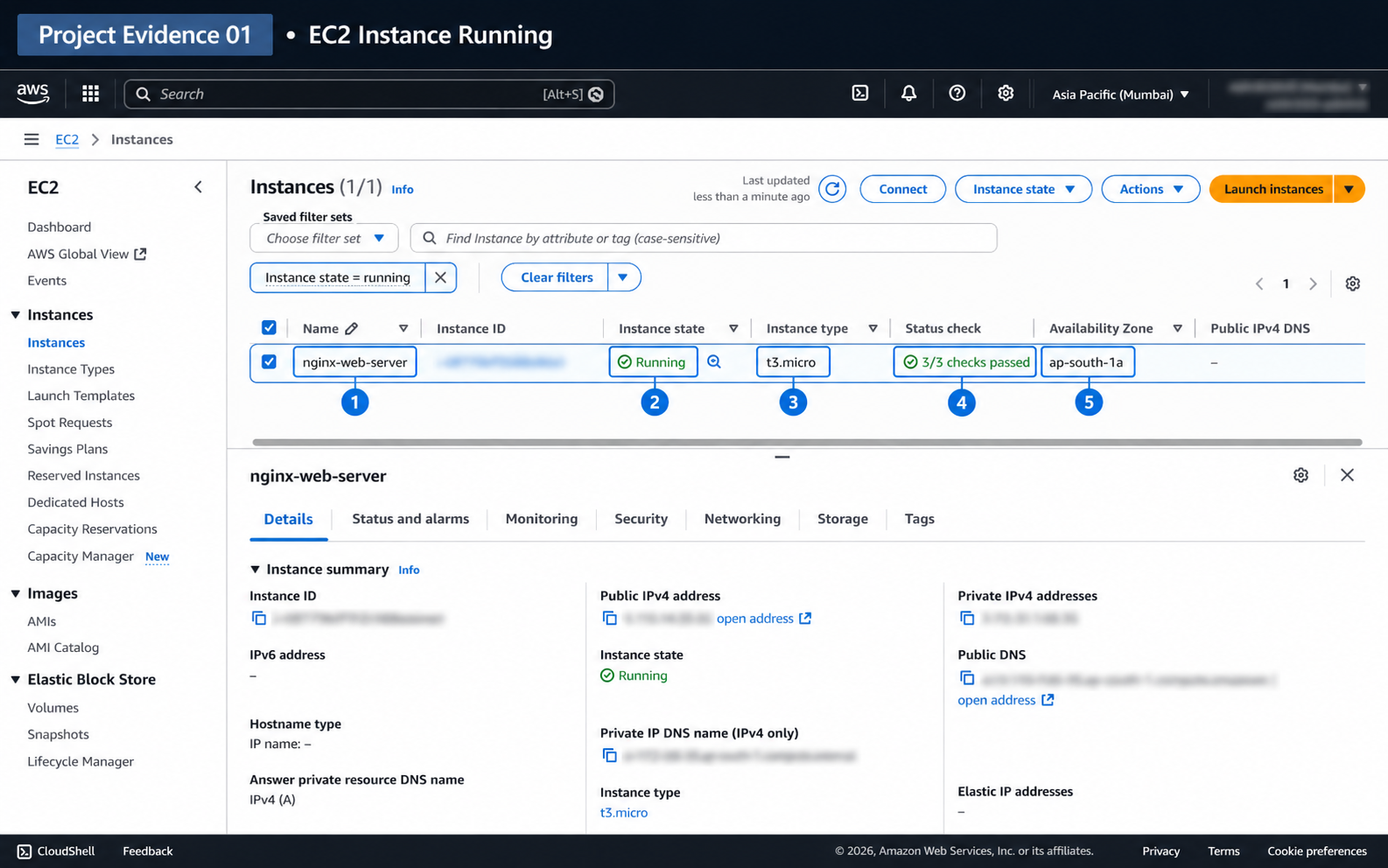Open the notifications bell

908,94
